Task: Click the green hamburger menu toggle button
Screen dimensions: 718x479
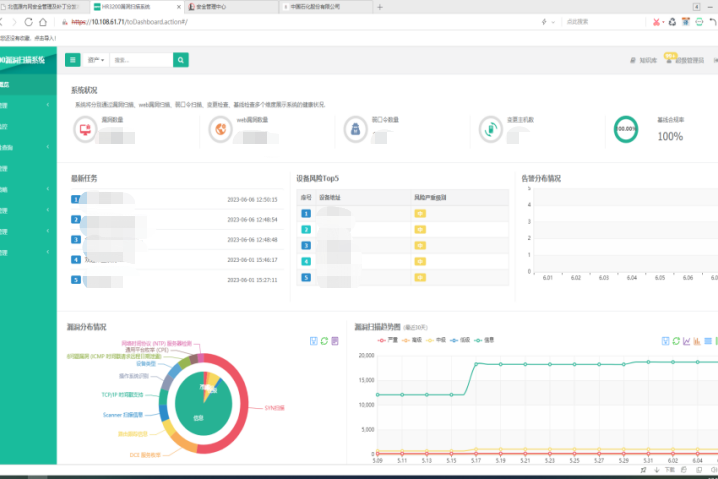Action: [73, 60]
